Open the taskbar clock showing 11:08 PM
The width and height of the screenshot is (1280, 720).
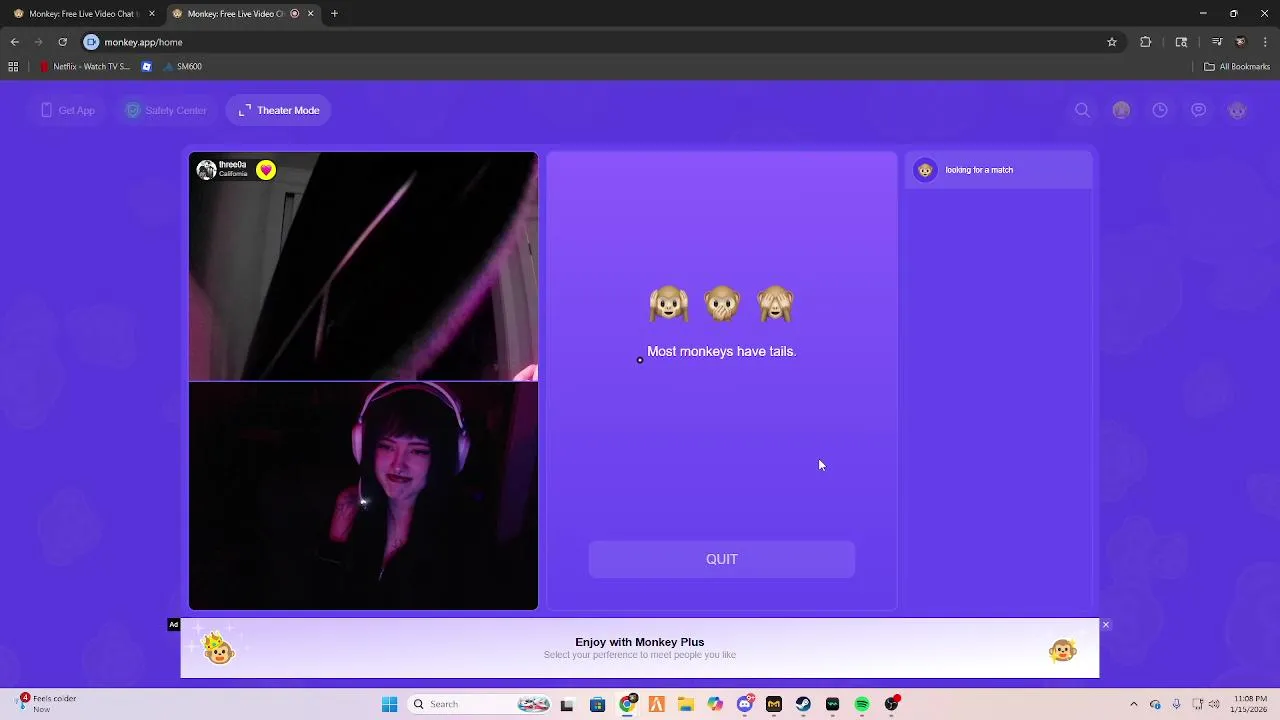(1250, 703)
